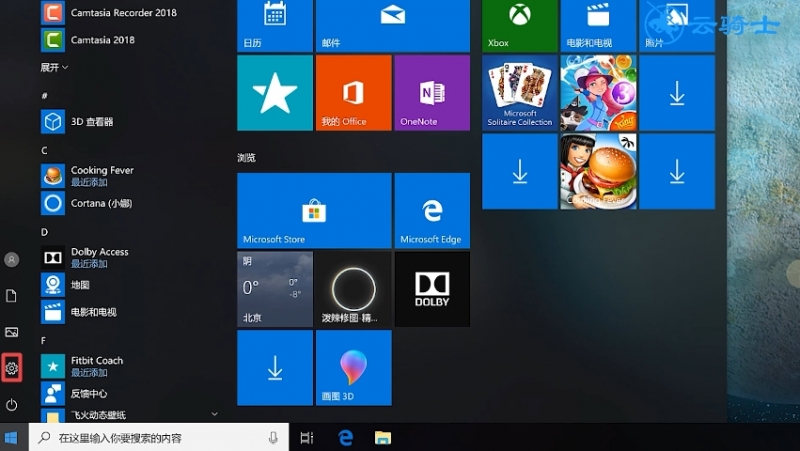Focus the taskbar search box
Screen dimensions: 800x451
click(159, 438)
